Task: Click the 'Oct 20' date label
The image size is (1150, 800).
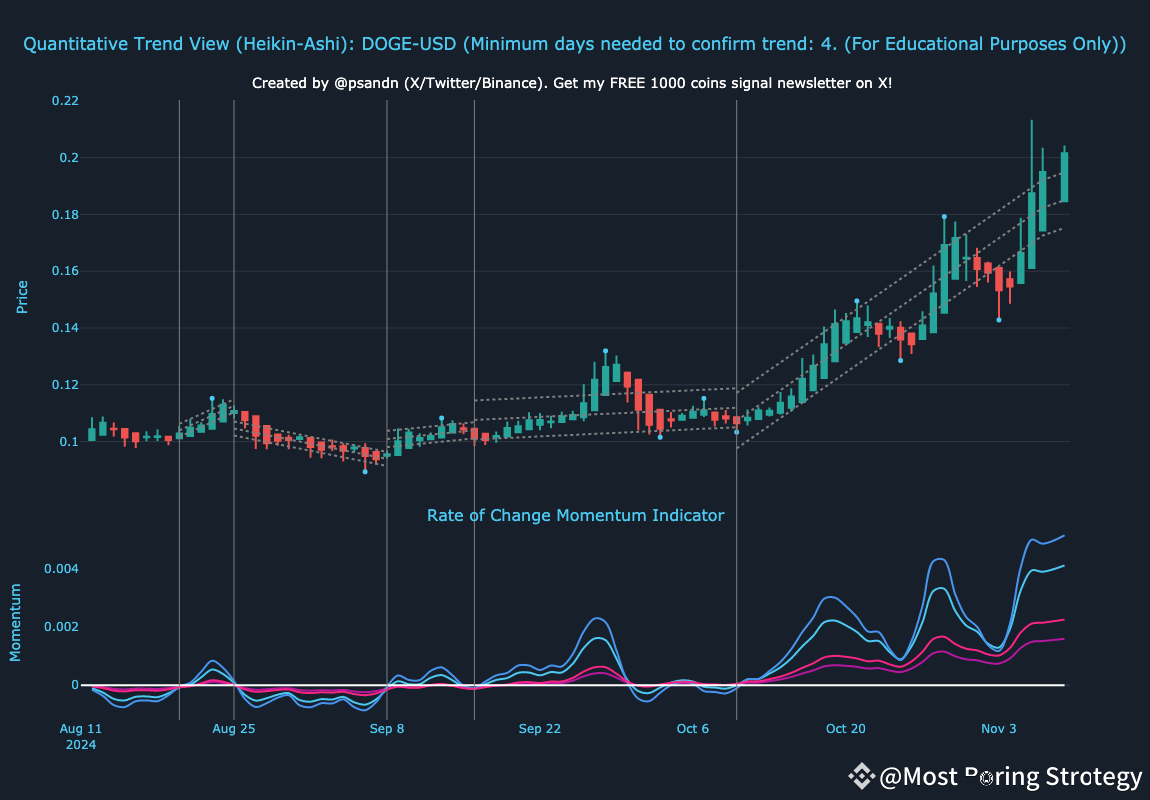Action: click(x=846, y=729)
